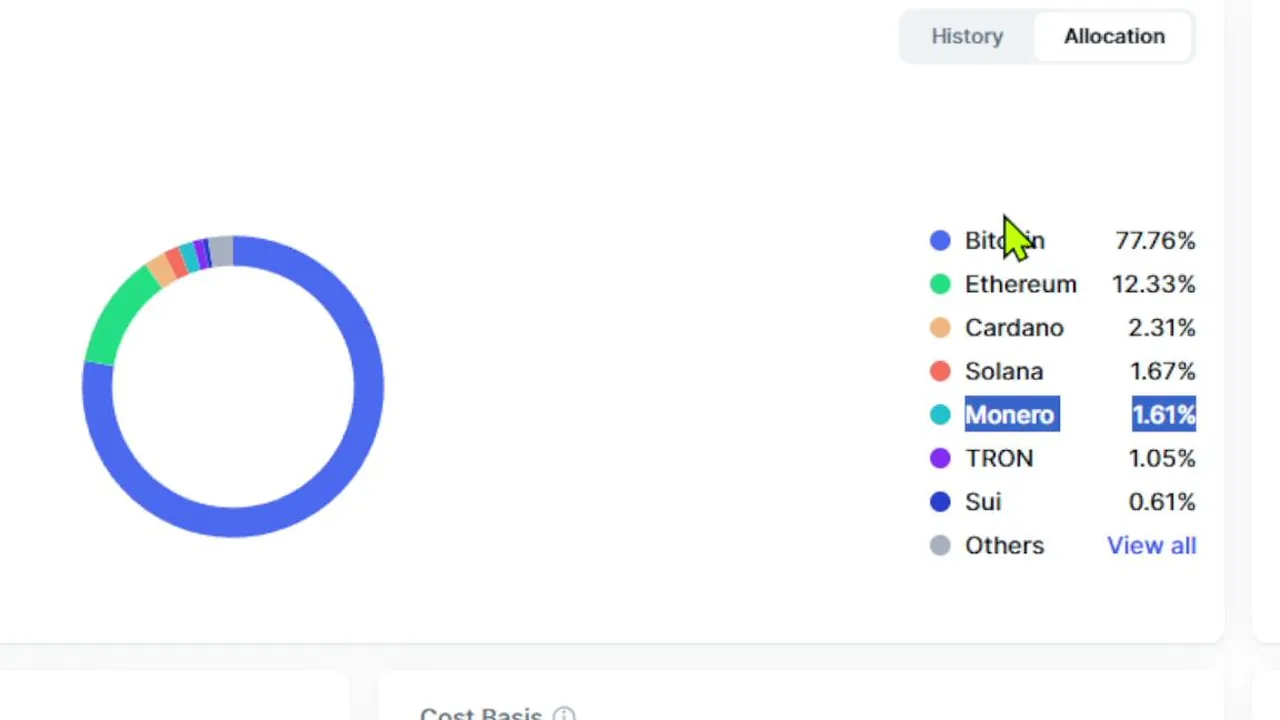
Task: Click the Cardano legend label
Action: tap(1014, 327)
